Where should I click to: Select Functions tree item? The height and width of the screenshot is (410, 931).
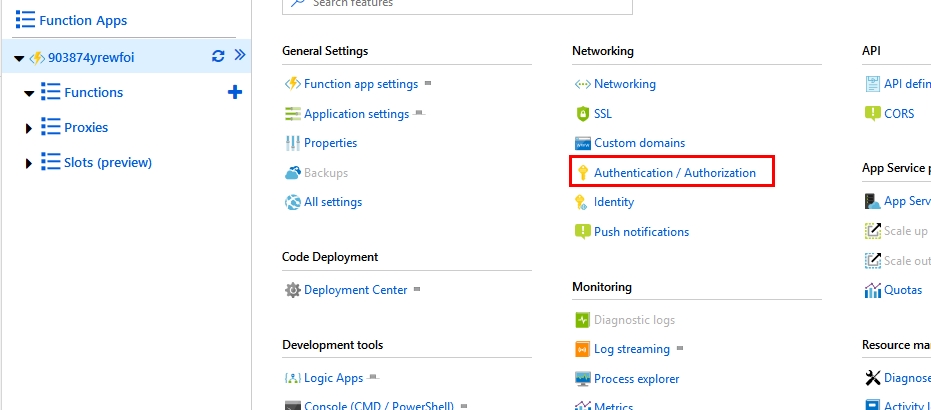93,92
